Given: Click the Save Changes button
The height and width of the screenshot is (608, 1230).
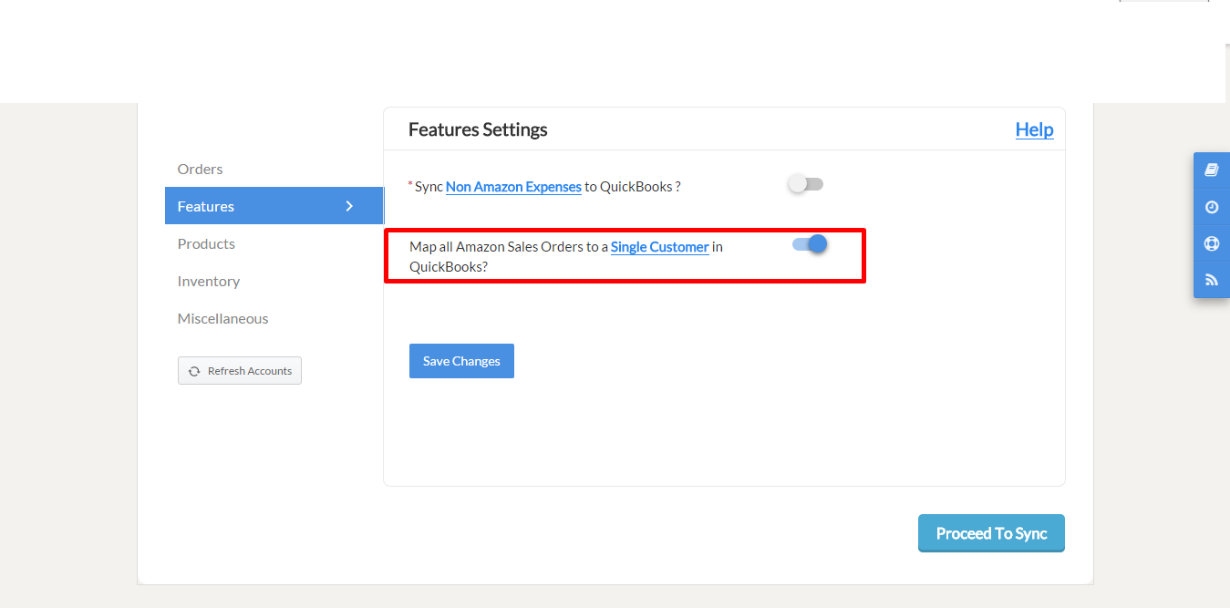Looking at the screenshot, I should click(461, 361).
